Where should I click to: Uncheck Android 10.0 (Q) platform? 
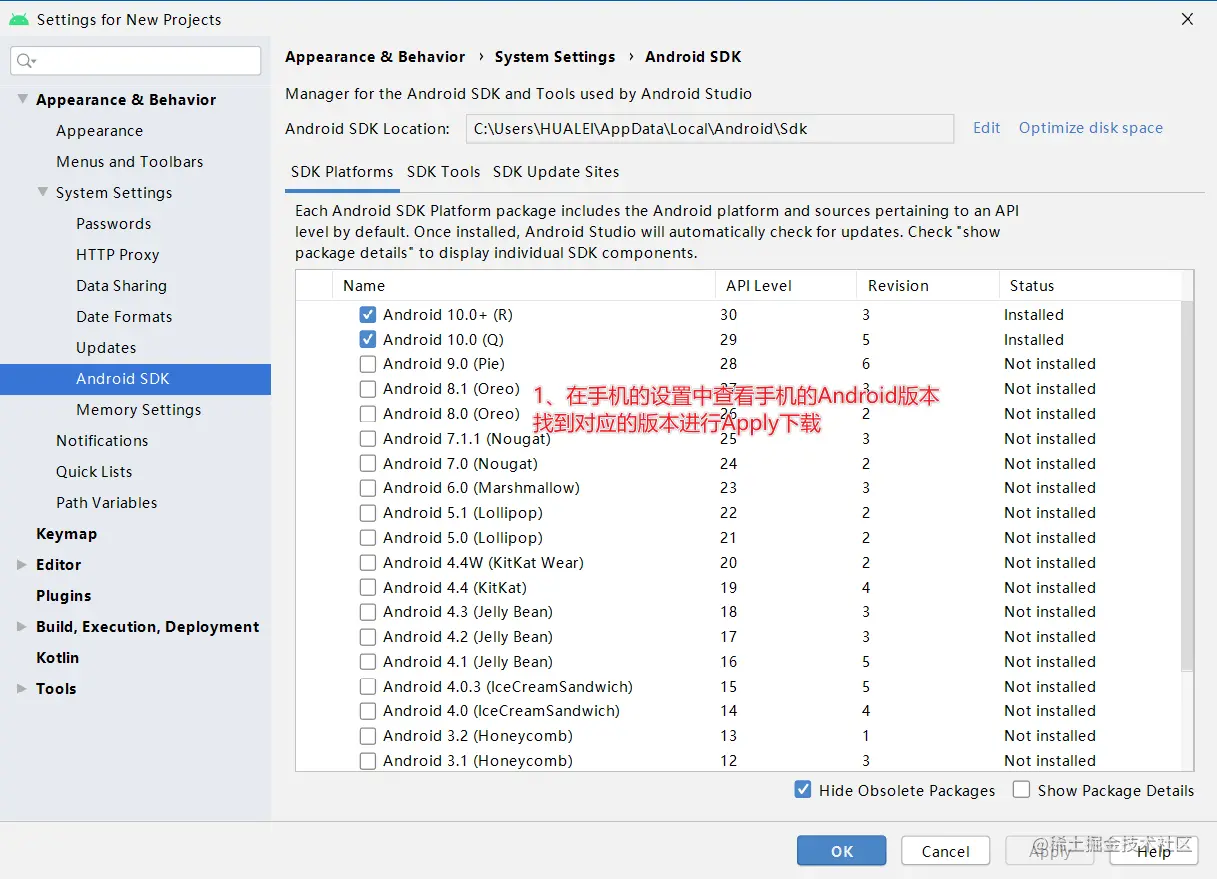pos(368,339)
